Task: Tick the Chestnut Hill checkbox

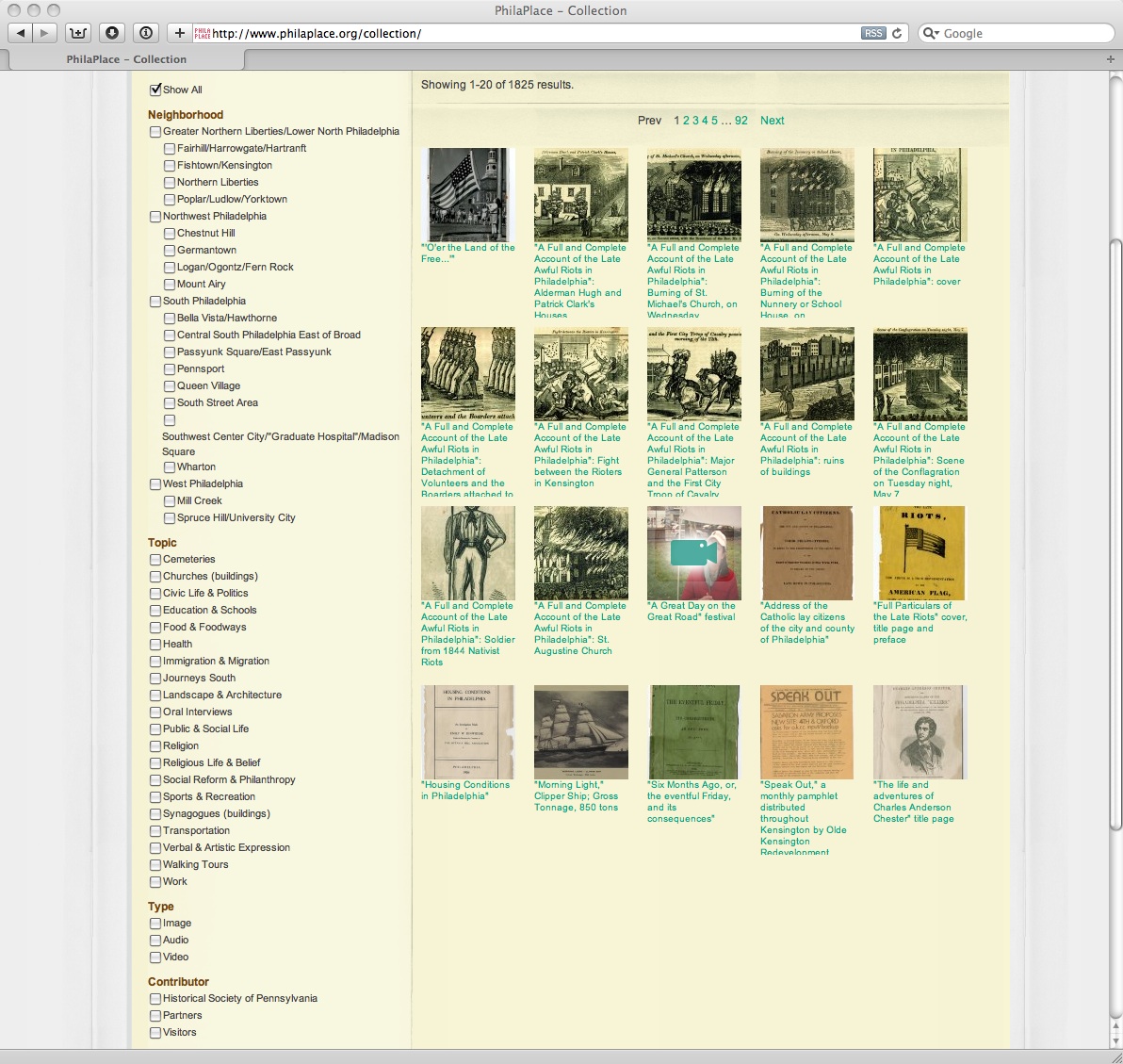Action: 170,234
